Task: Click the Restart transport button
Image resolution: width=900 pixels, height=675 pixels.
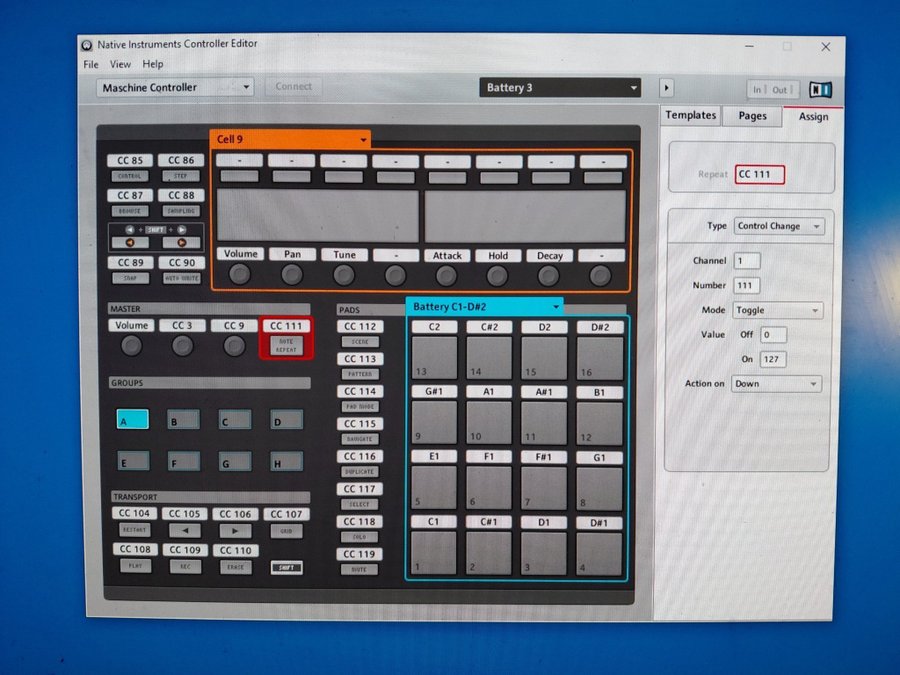Action: 134,530
